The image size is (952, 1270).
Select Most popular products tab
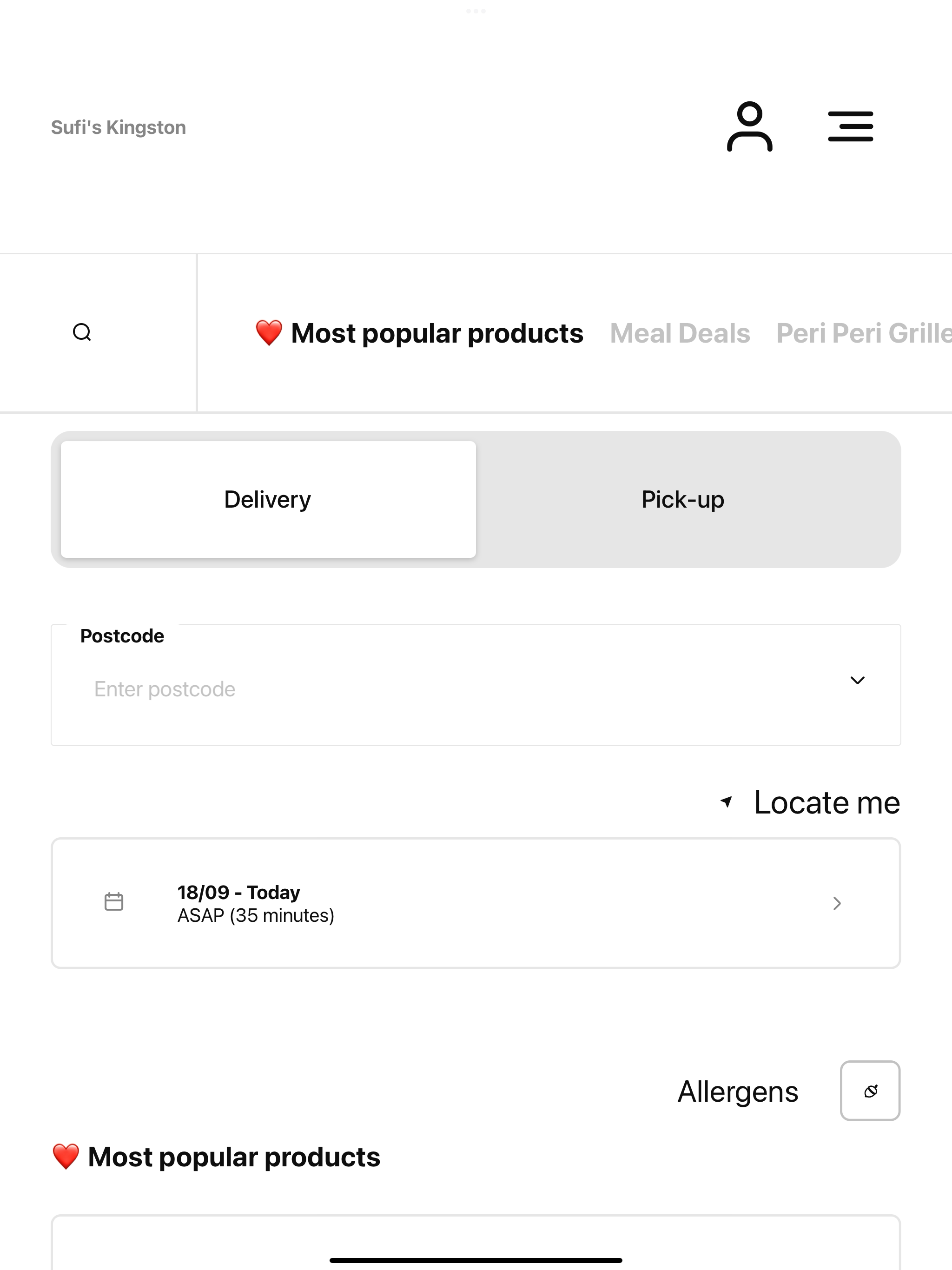click(x=419, y=334)
